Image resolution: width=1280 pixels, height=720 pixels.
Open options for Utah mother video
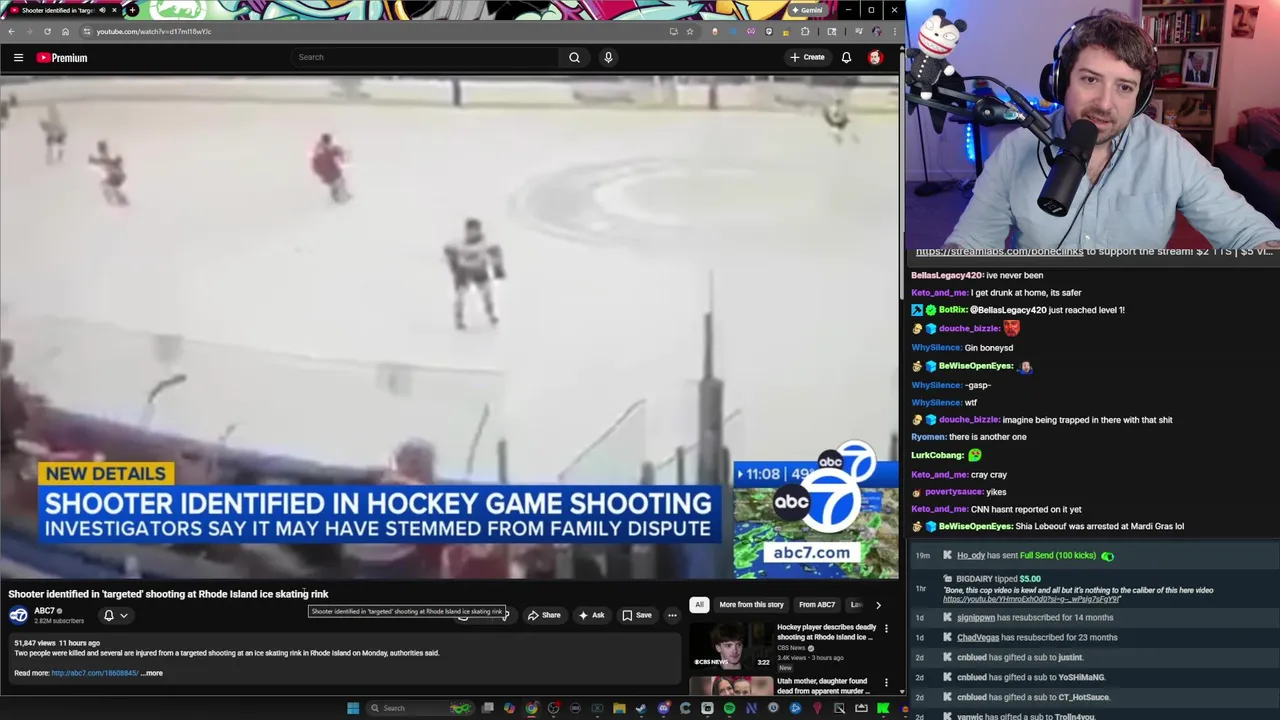pyautogui.click(x=886, y=683)
